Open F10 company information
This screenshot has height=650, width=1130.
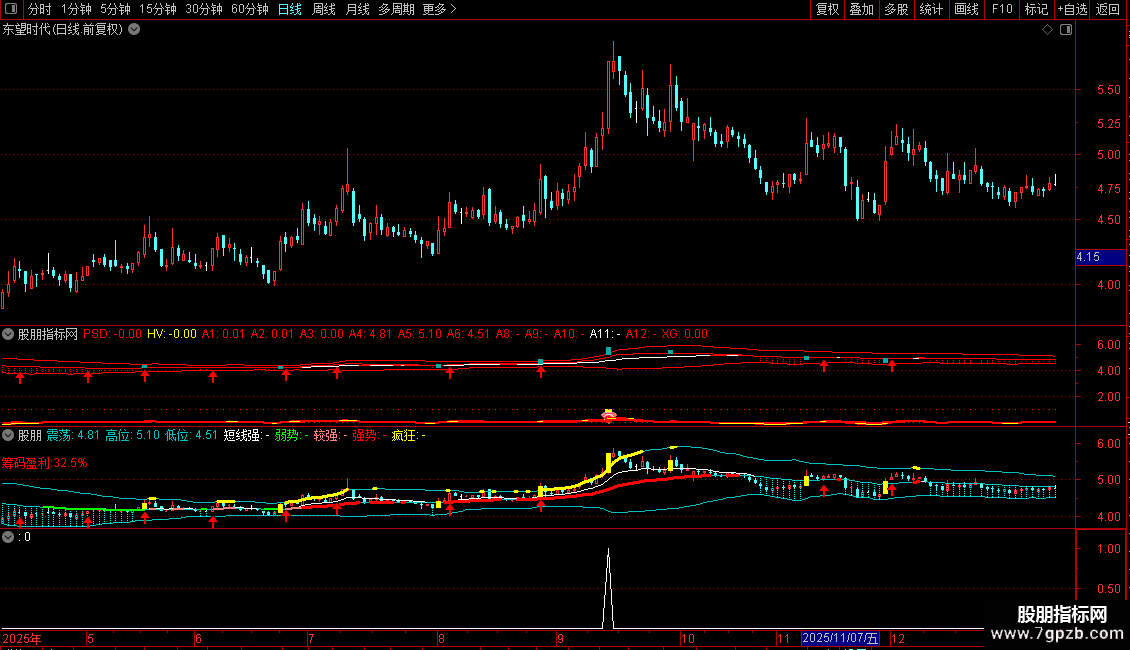(x=1002, y=9)
